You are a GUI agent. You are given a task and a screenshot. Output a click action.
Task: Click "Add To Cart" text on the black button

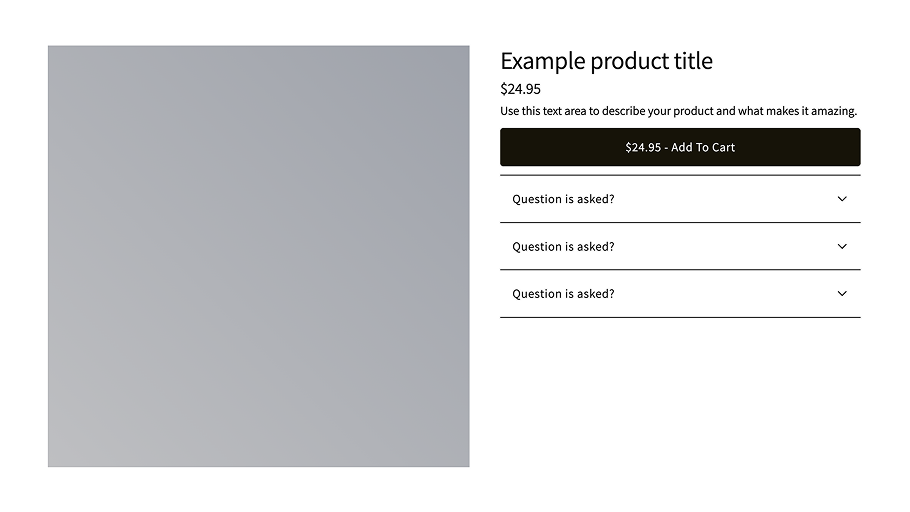(703, 147)
